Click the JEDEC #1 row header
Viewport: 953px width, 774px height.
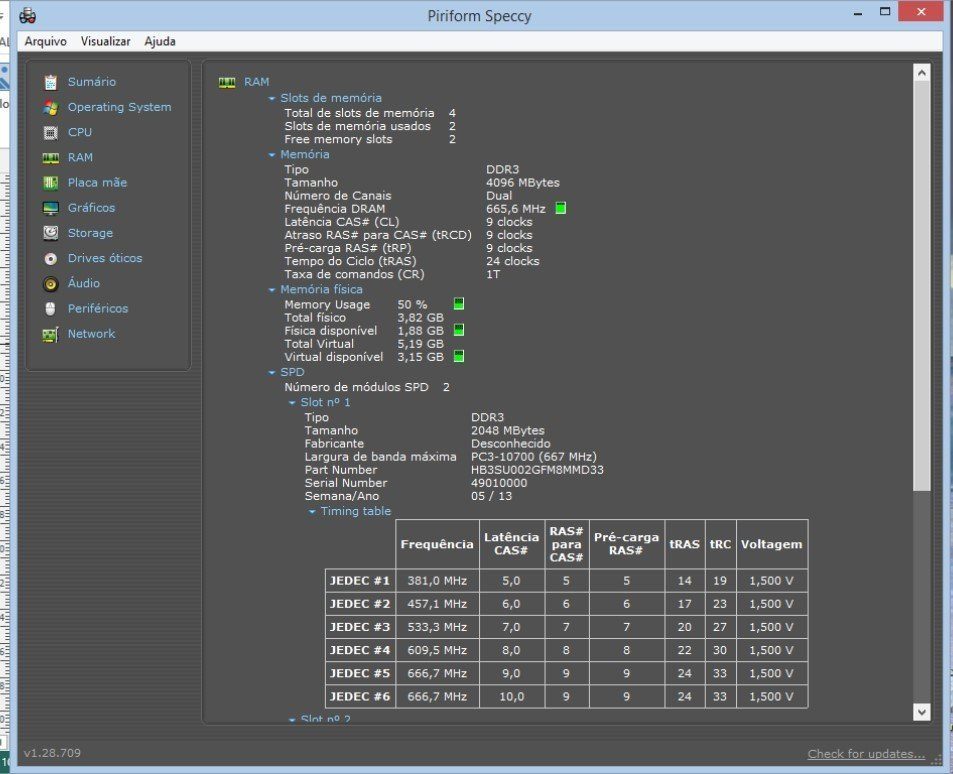point(360,581)
